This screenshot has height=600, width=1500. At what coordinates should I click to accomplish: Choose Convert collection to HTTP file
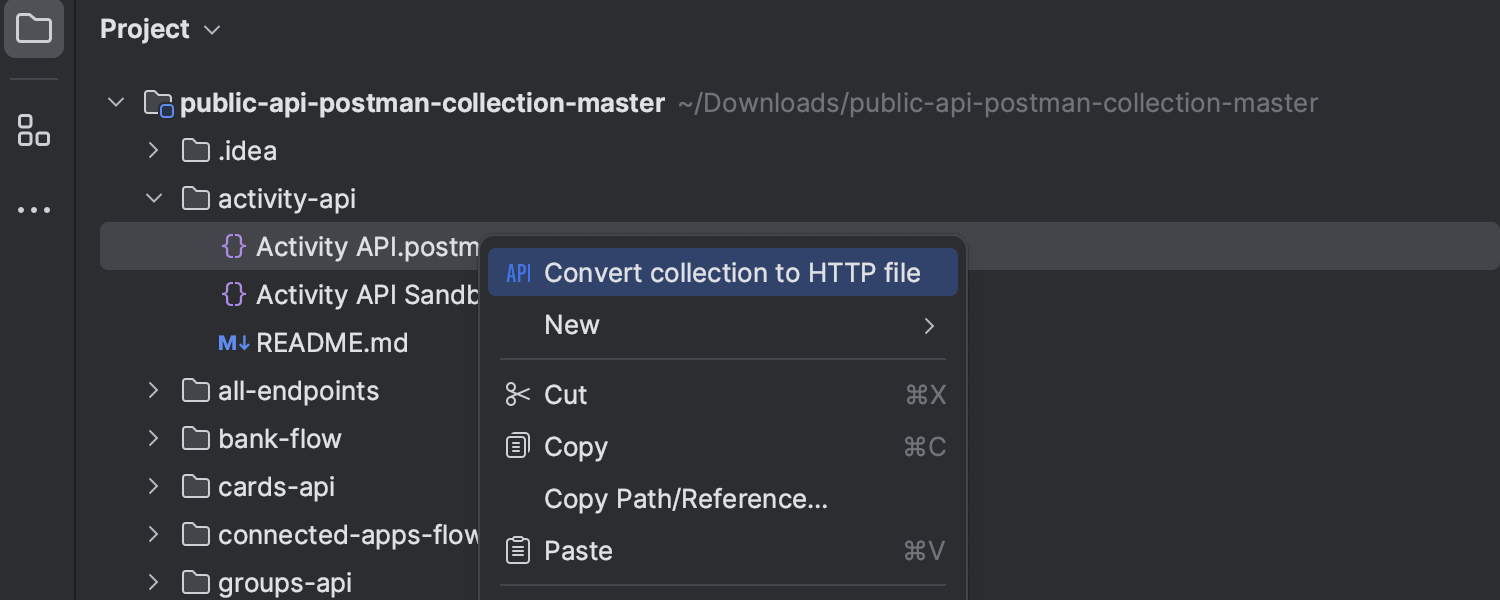tap(723, 273)
